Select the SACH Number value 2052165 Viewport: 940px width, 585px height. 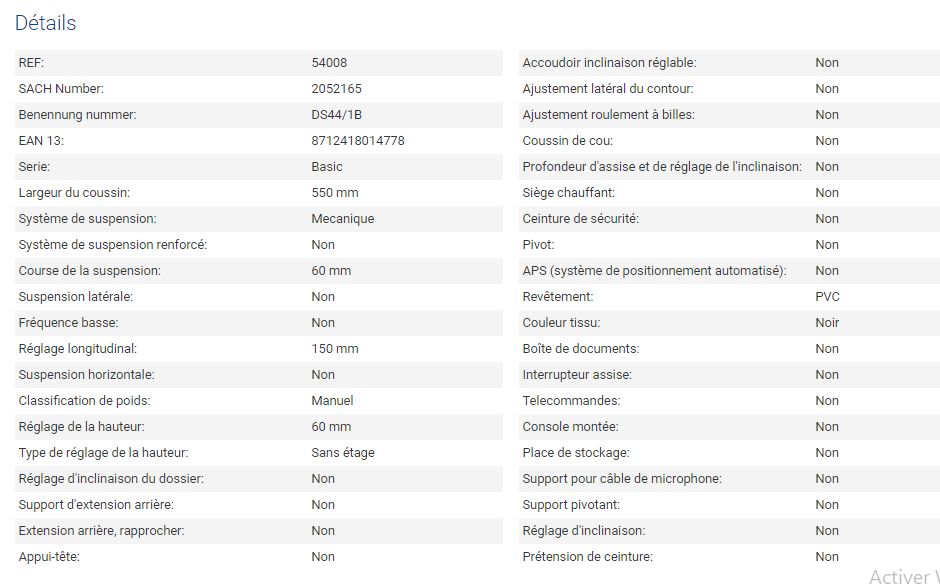point(336,89)
